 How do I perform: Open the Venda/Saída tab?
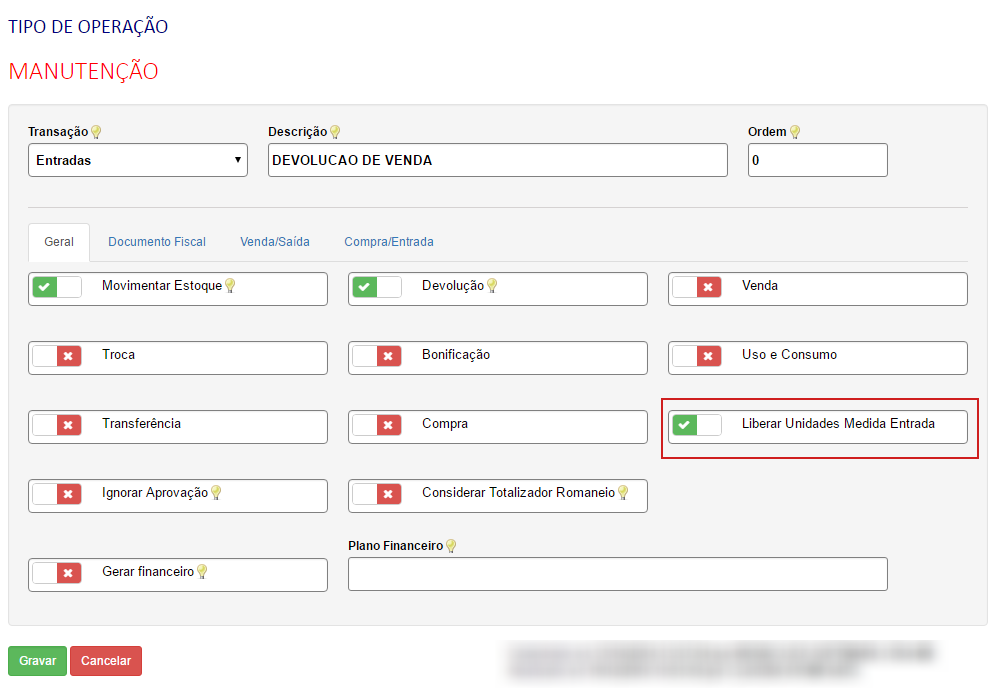(274, 242)
